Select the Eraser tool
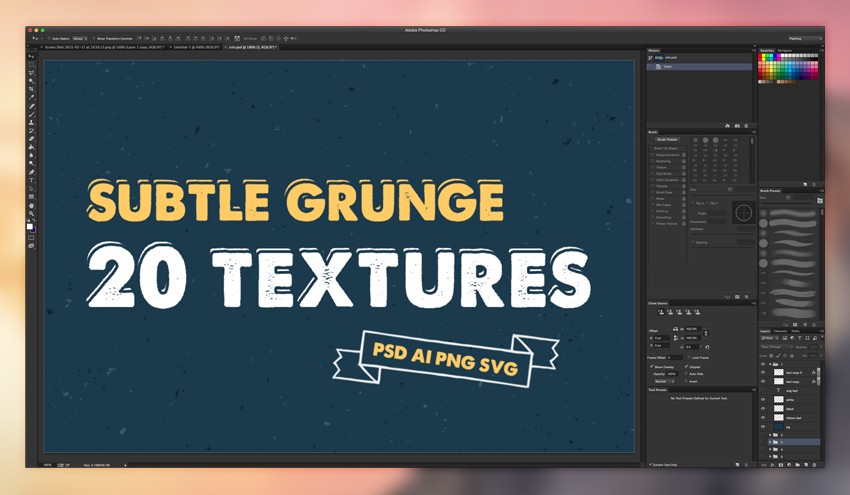Screen dimensions: 850x495 31,138
